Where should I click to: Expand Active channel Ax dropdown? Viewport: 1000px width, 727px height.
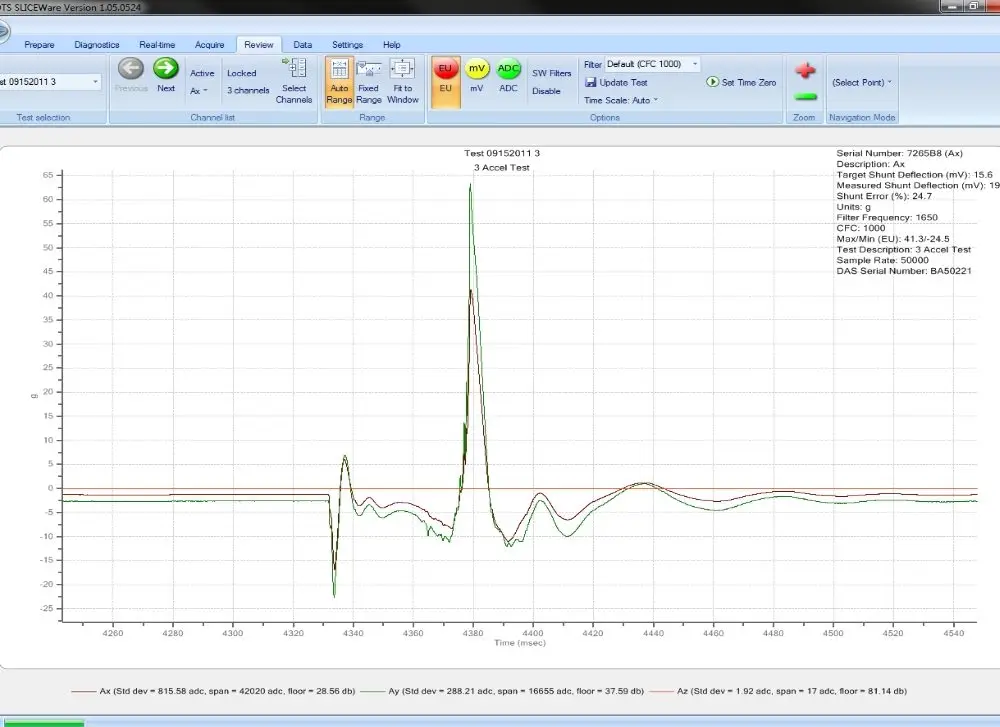click(x=198, y=91)
